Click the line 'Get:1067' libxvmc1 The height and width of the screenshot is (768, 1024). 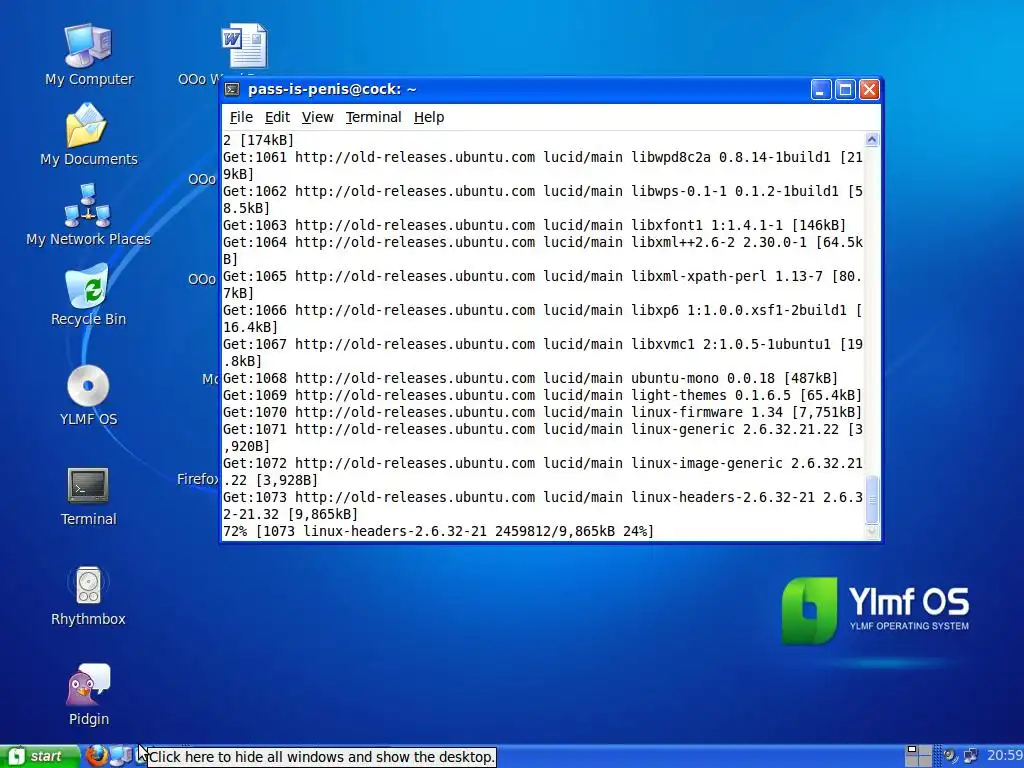pyautogui.click(x=543, y=353)
